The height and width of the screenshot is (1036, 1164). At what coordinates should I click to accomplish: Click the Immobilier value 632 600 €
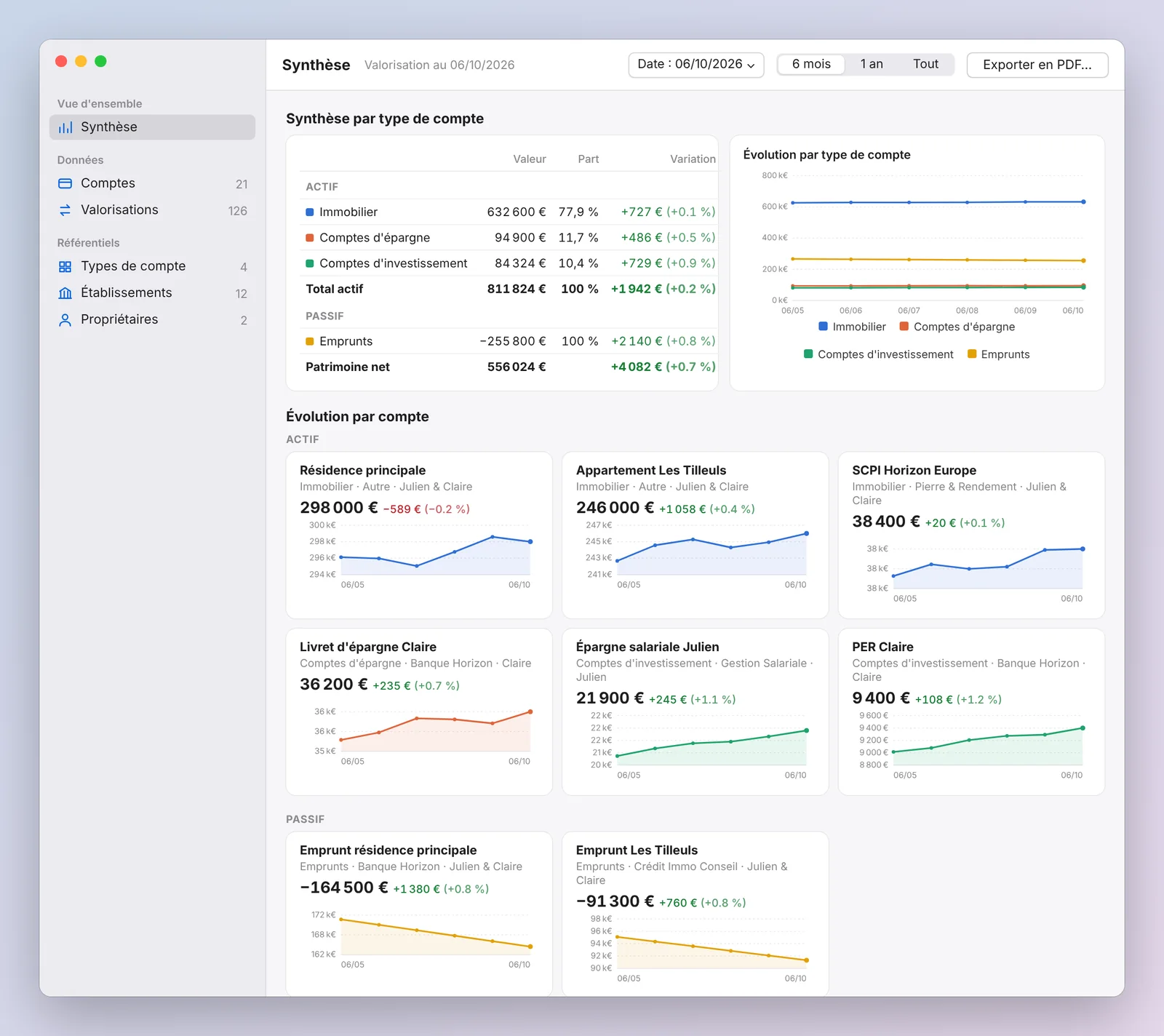(517, 212)
